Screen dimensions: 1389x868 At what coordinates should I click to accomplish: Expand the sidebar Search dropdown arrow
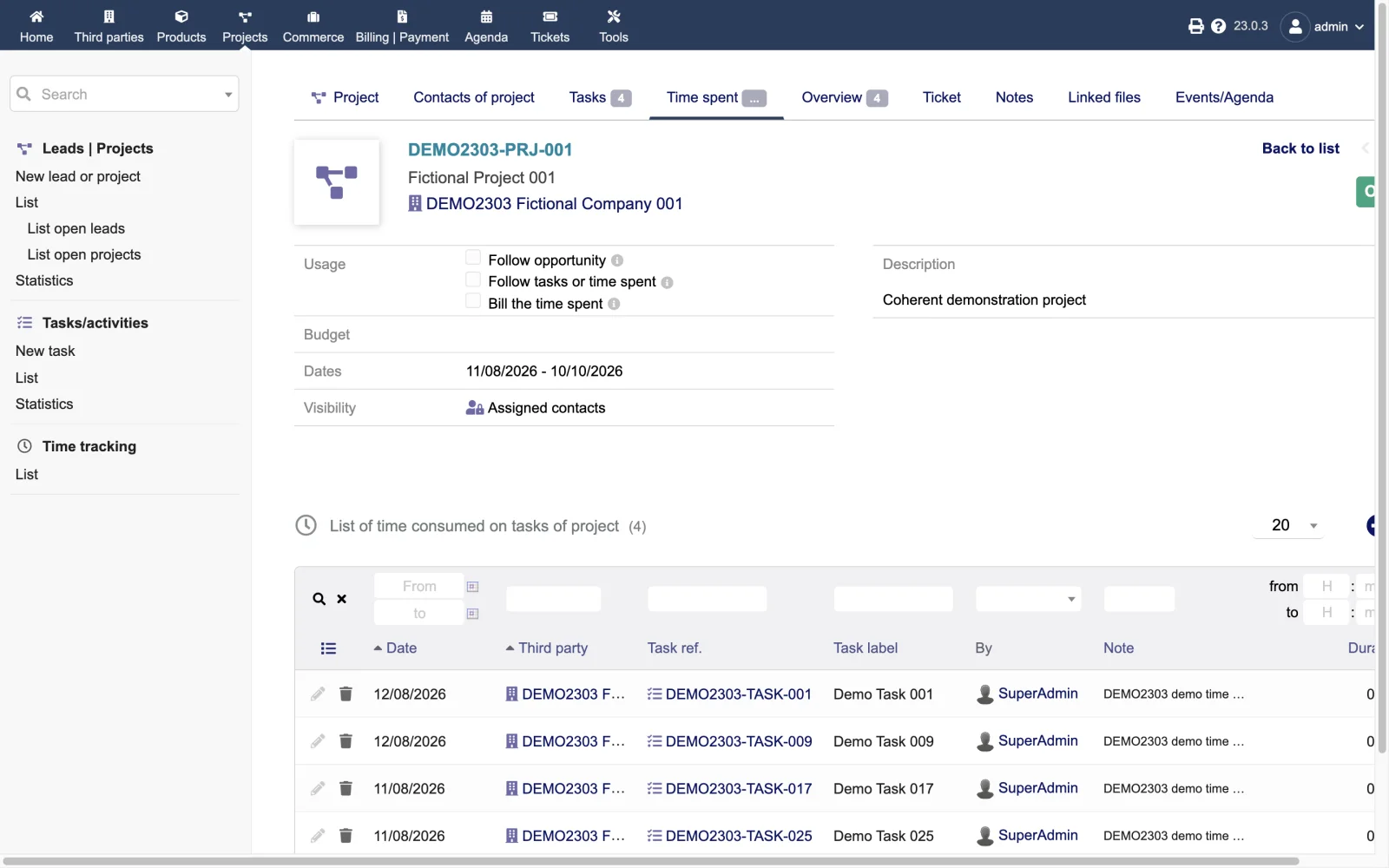(228, 95)
